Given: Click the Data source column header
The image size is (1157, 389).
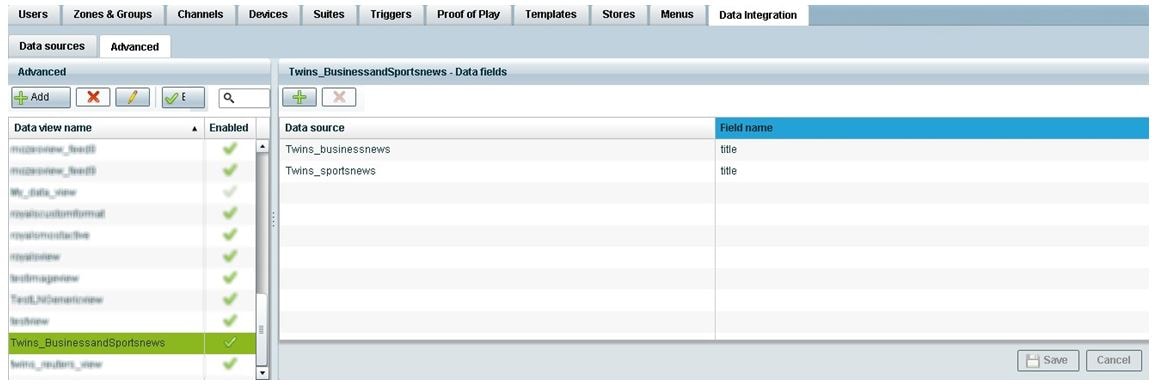Looking at the screenshot, I should 497,128.
